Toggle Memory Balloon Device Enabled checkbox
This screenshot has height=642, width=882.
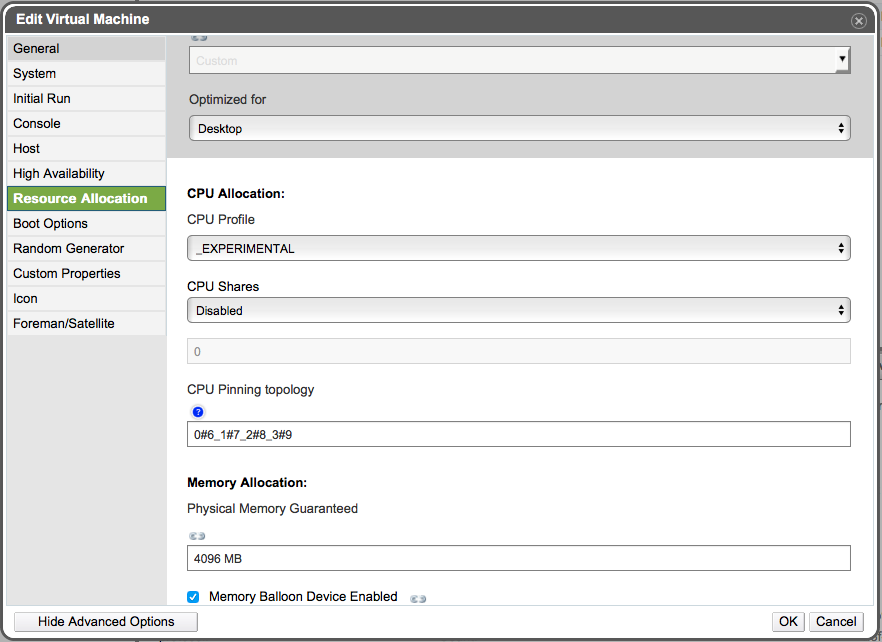(193, 597)
